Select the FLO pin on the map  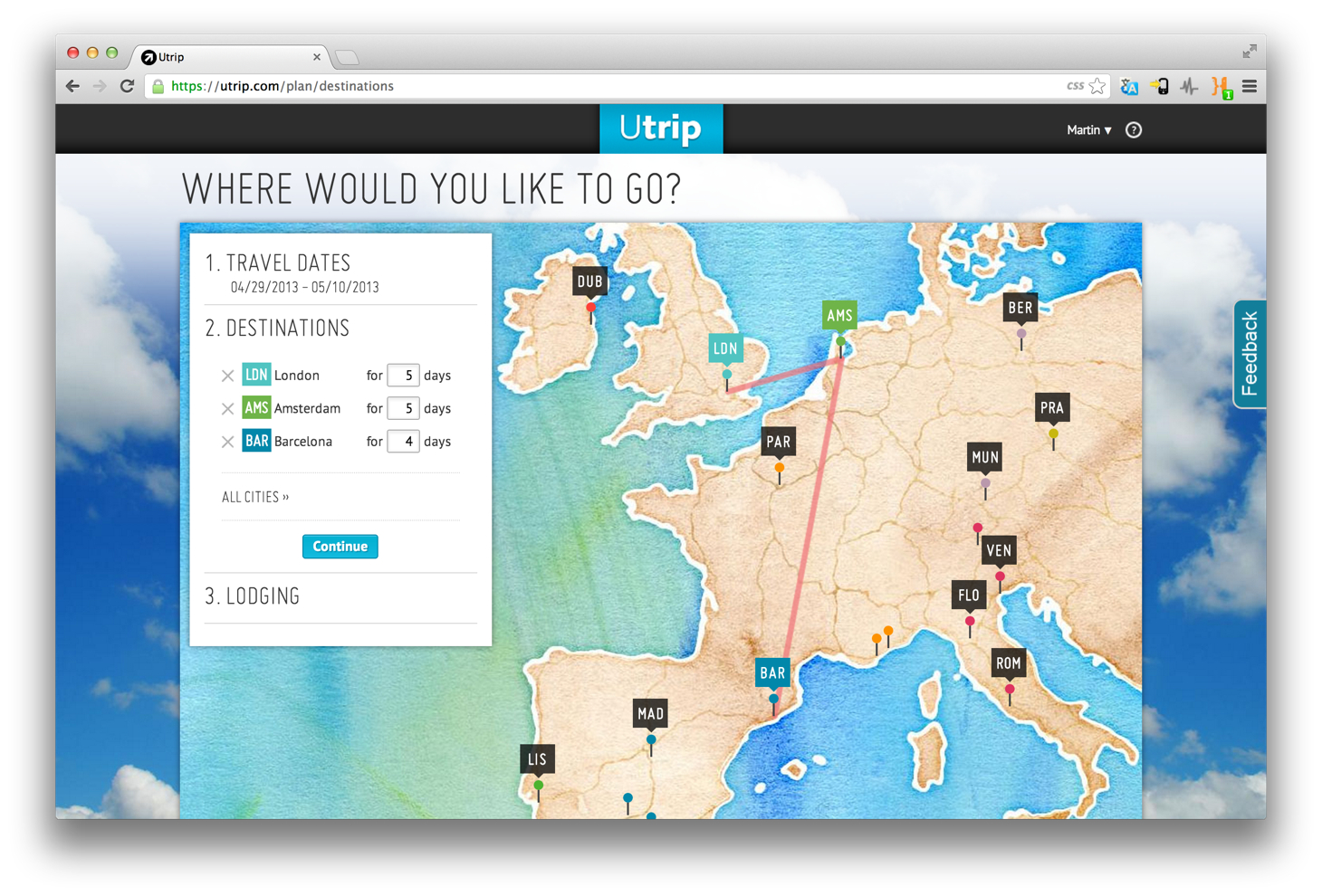(x=968, y=595)
